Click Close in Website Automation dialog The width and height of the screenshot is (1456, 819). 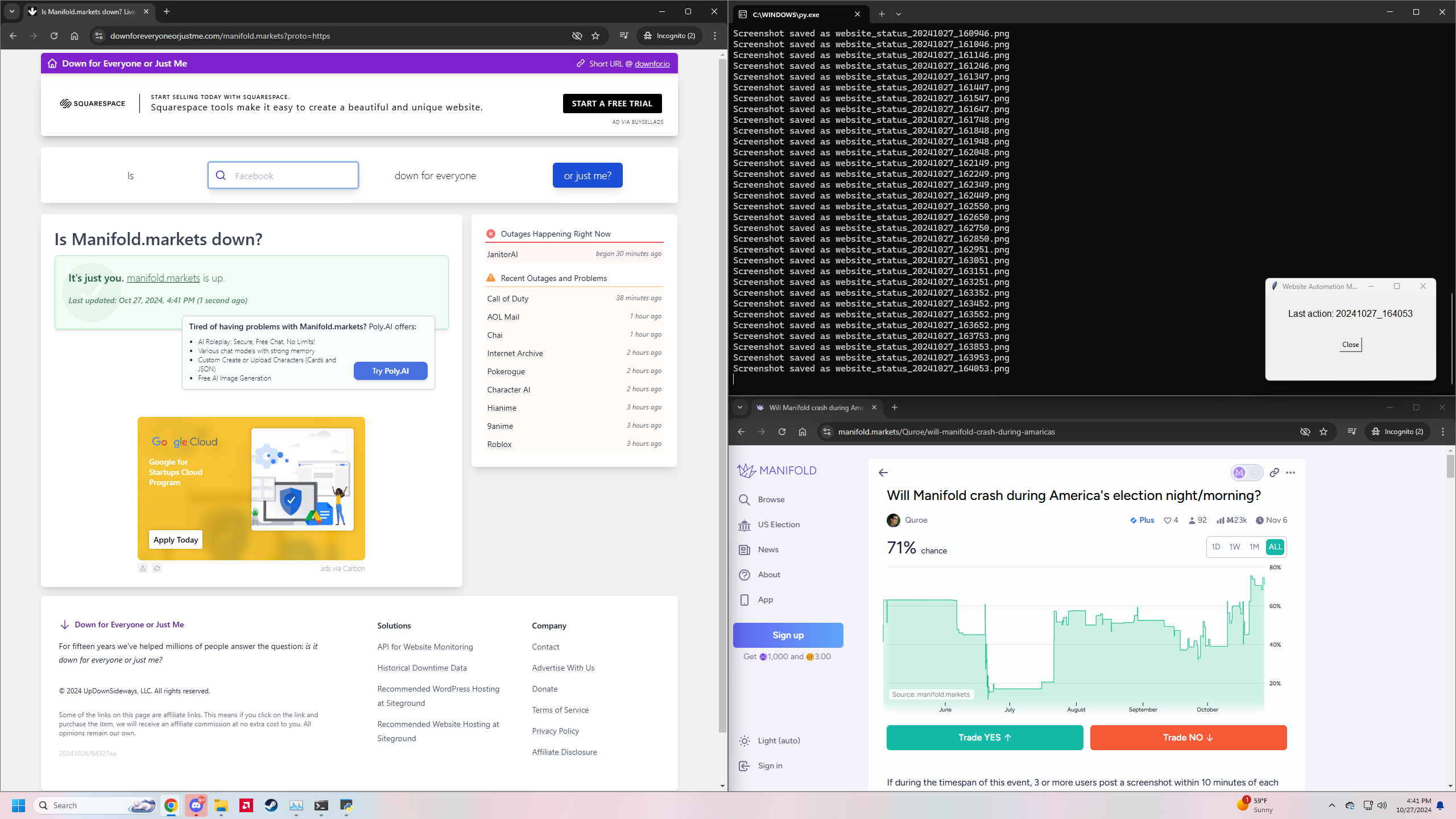(x=1350, y=345)
